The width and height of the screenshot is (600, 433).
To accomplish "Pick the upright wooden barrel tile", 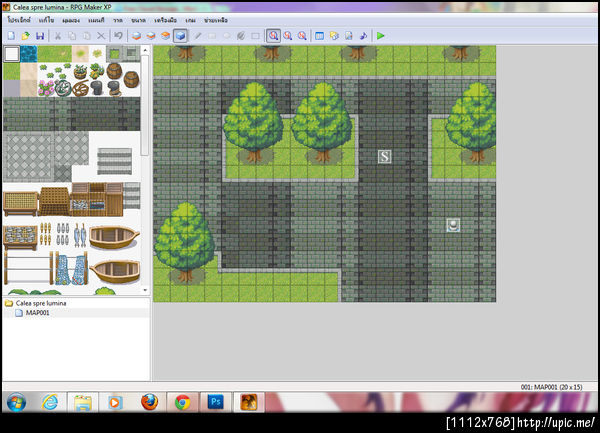I will 114,71.
